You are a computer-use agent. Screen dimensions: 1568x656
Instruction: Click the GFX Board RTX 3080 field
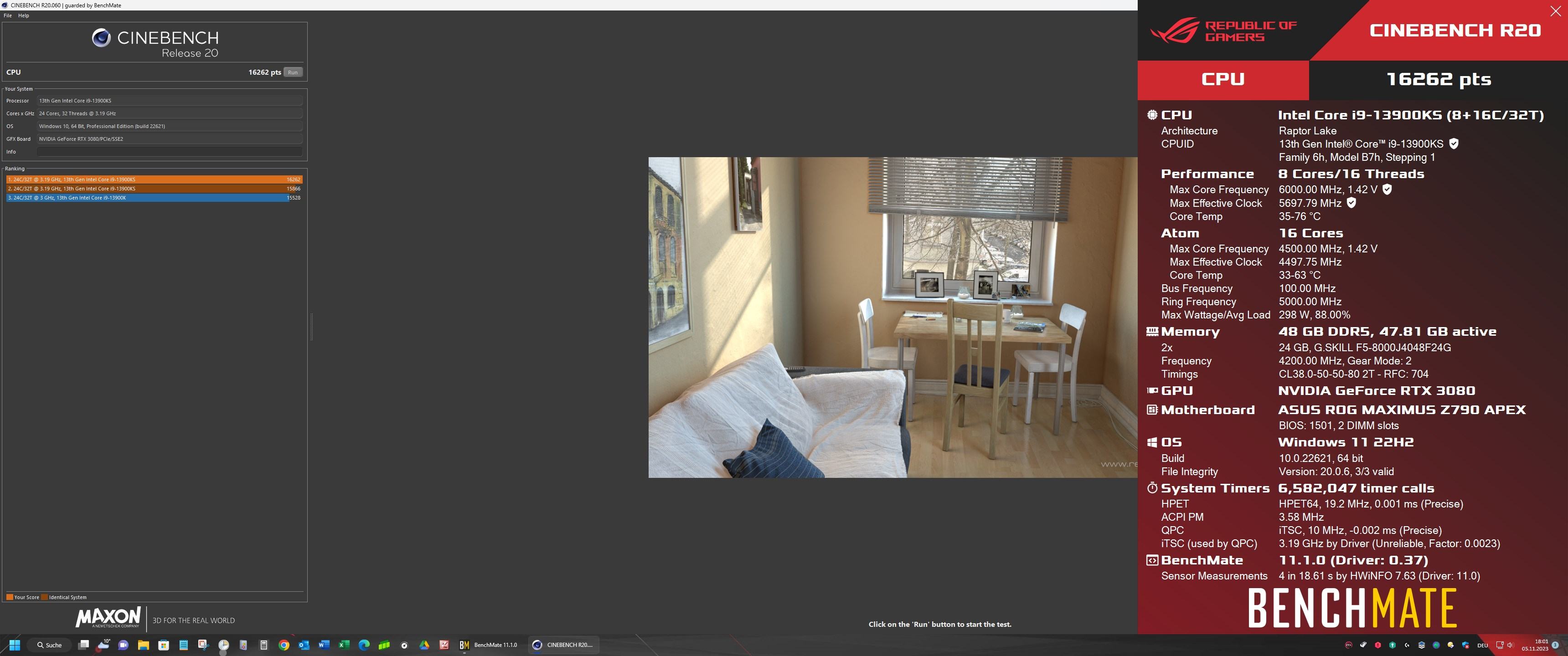pyautogui.click(x=170, y=139)
